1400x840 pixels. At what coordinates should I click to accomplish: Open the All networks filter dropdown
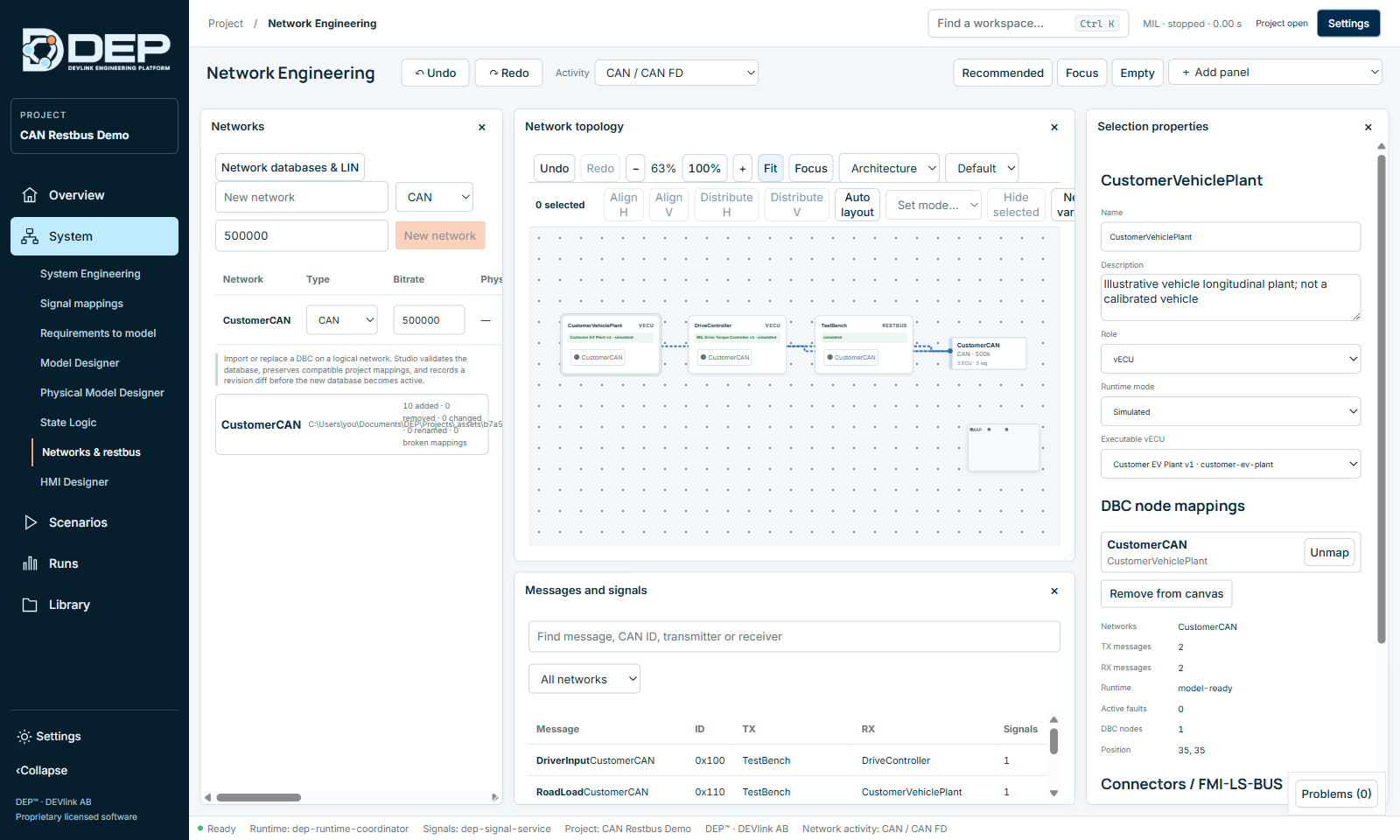point(584,679)
